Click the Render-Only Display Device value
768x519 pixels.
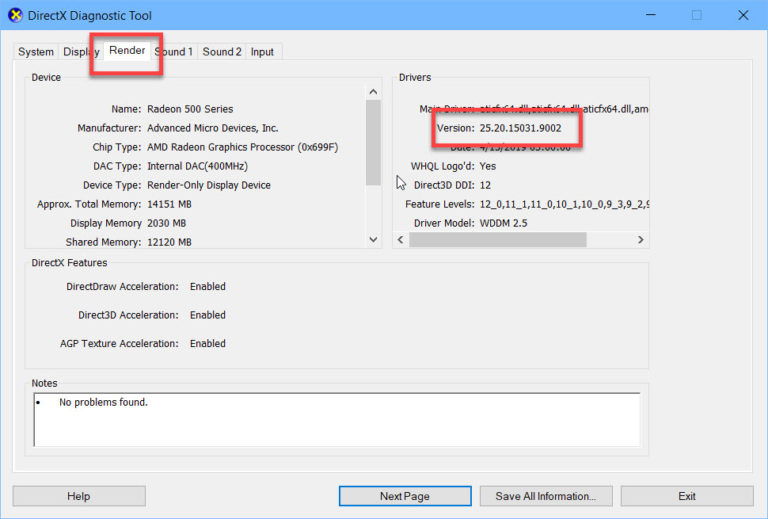point(209,185)
